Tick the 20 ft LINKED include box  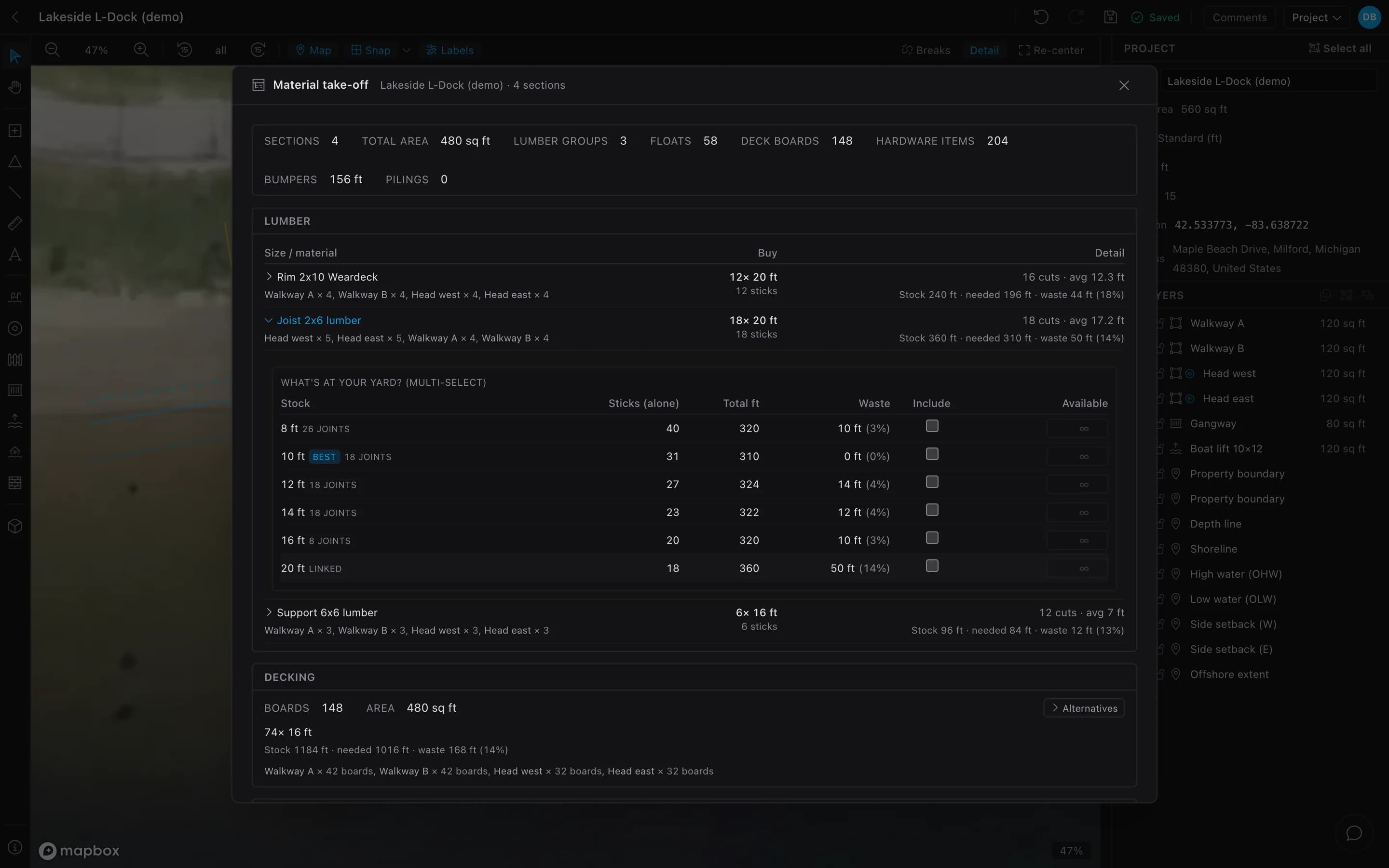(x=932, y=566)
